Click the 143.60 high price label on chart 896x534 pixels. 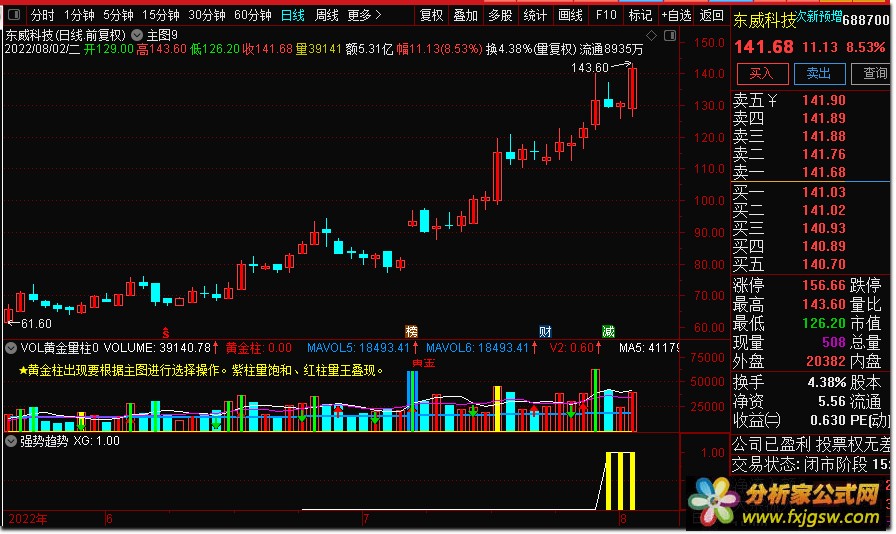(590, 68)
